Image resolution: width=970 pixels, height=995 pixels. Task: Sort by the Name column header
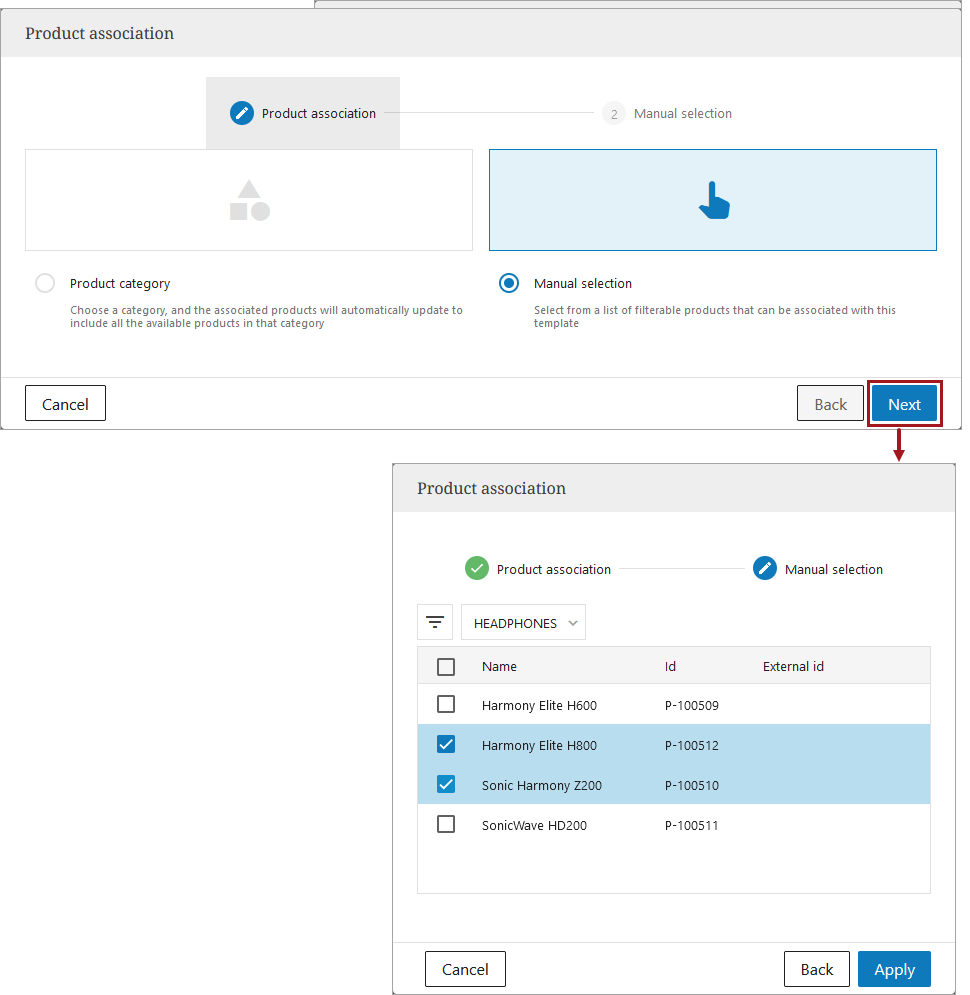[x=499, y=666]
